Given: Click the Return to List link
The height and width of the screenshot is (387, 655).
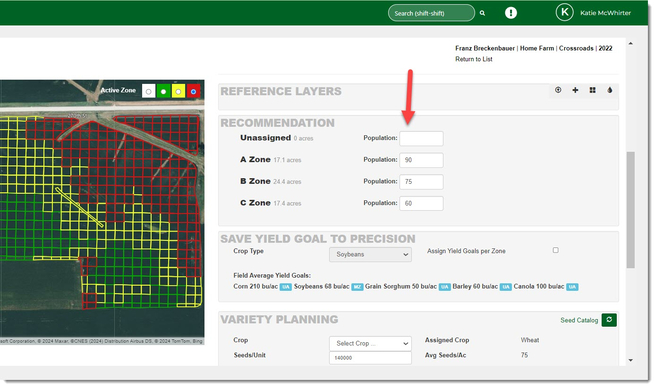Looking at the screenshot, I should 474,59.
